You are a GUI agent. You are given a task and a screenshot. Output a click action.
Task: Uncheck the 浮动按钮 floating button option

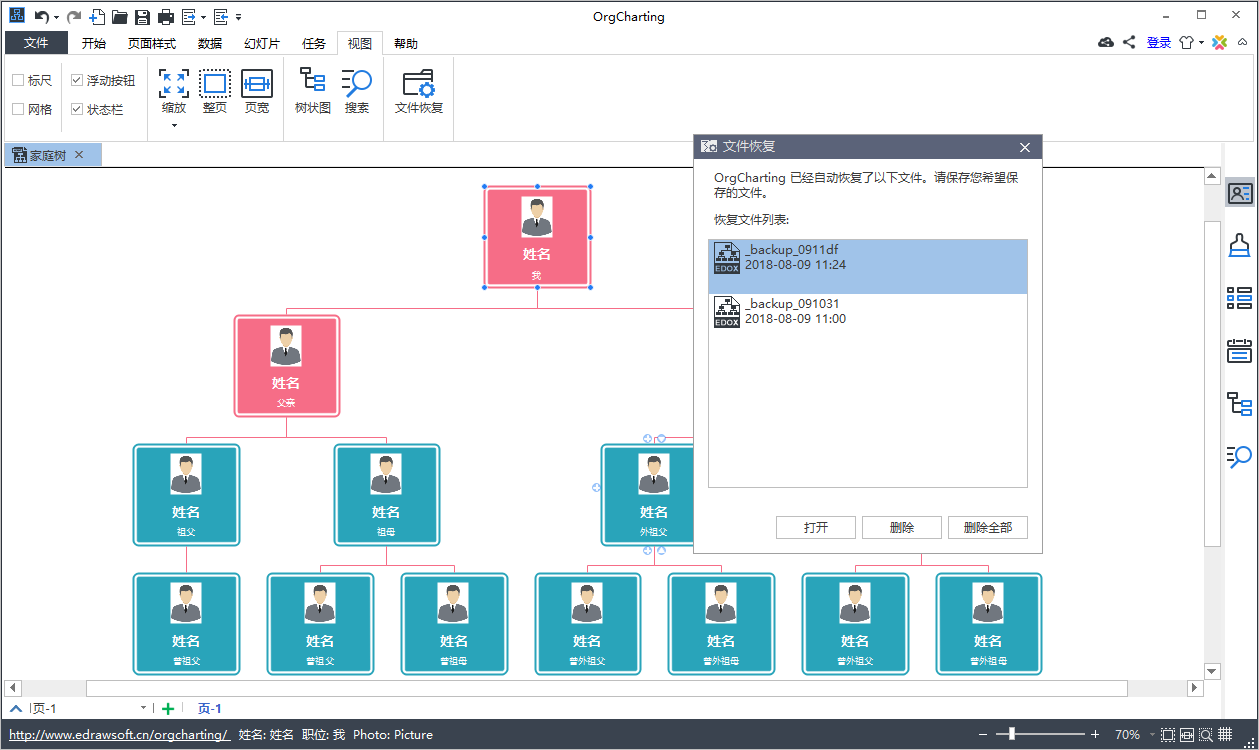coord(77,80)
